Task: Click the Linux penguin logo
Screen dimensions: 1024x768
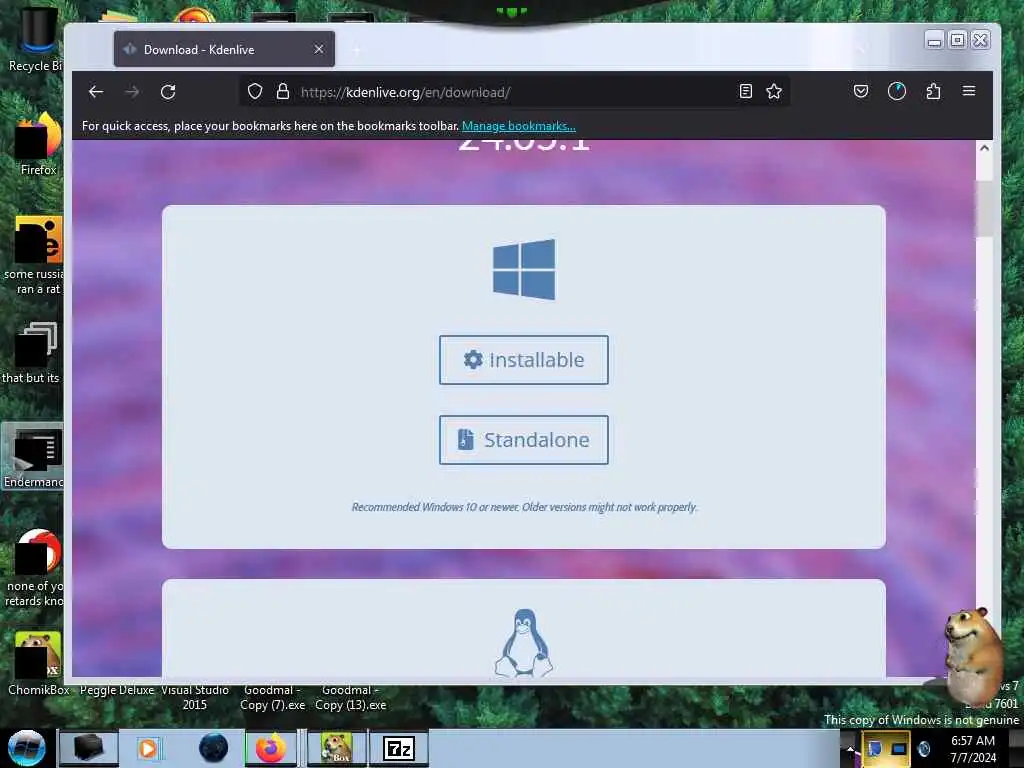Action: pyautogui.click(x=524, y=643)
